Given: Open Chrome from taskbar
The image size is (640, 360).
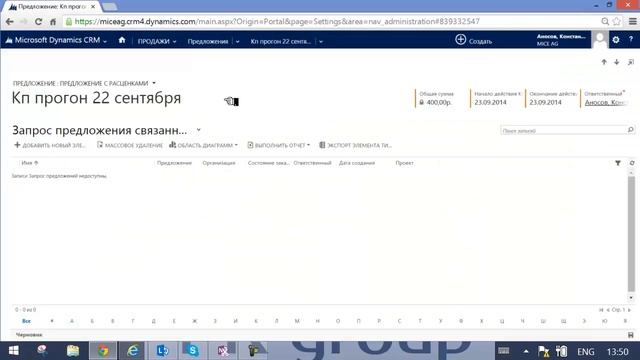Looking at the screenshot, I should tap(103, 351).
